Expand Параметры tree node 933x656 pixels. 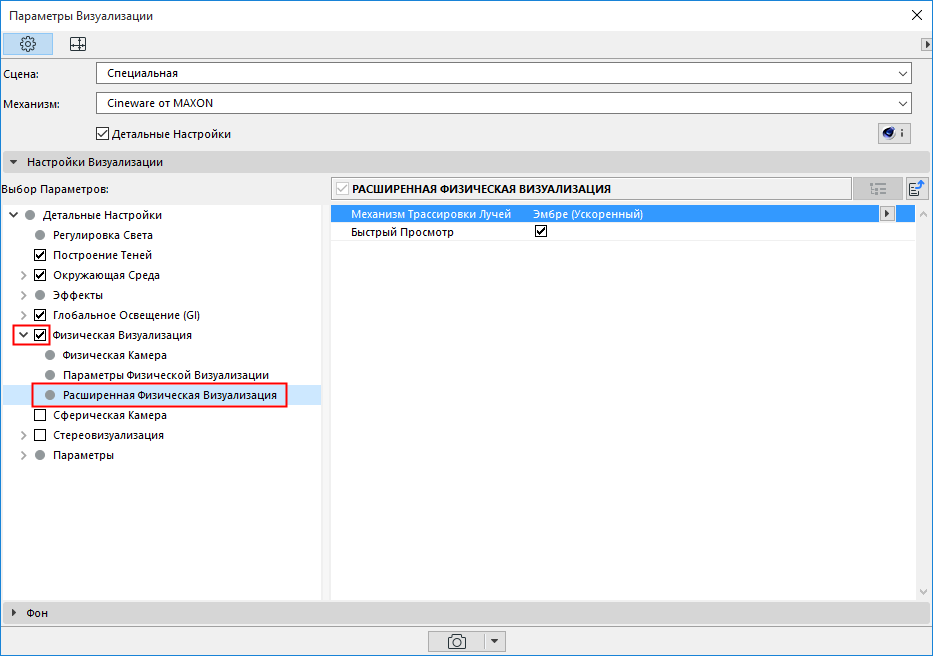(24, 455)
